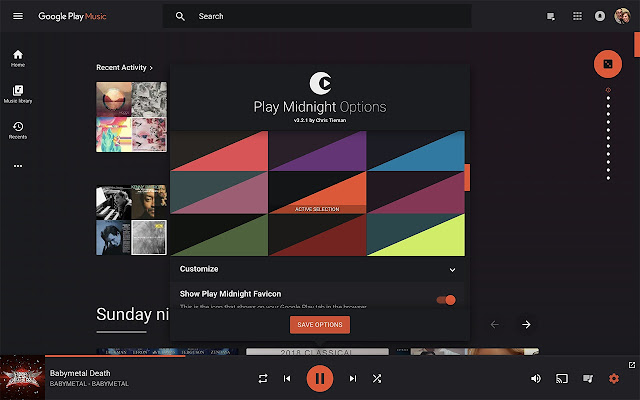The width and height of the screenshot is (640, 400).
Task: Open the BABYMETAL artist link in player
Action: tap(68, 384)
